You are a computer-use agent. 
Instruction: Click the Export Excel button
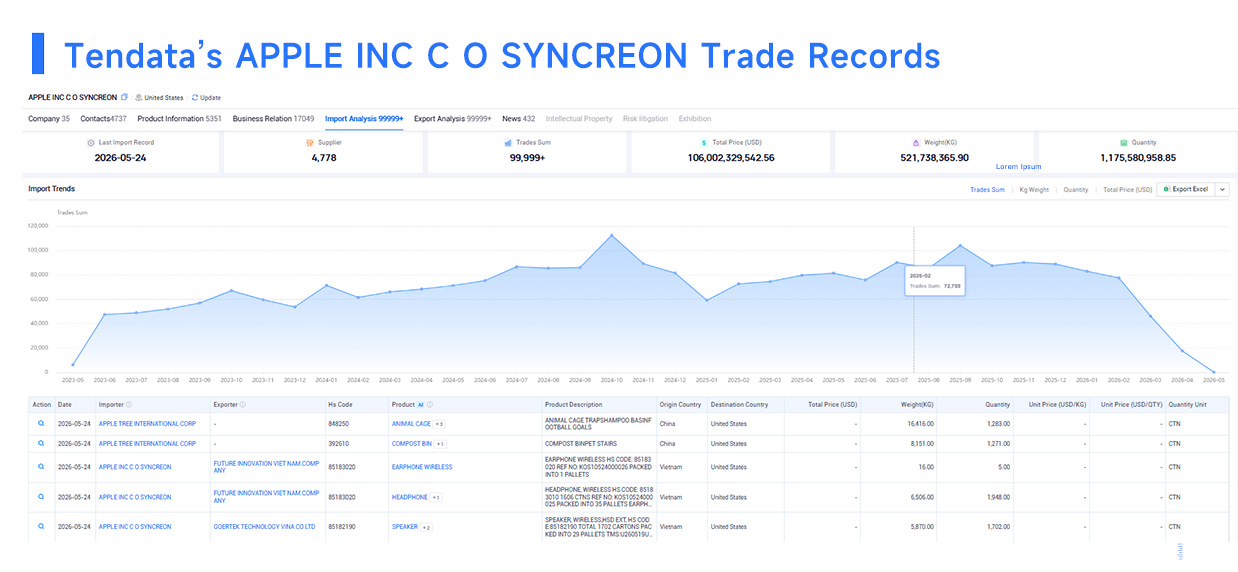coord(1185,189)
